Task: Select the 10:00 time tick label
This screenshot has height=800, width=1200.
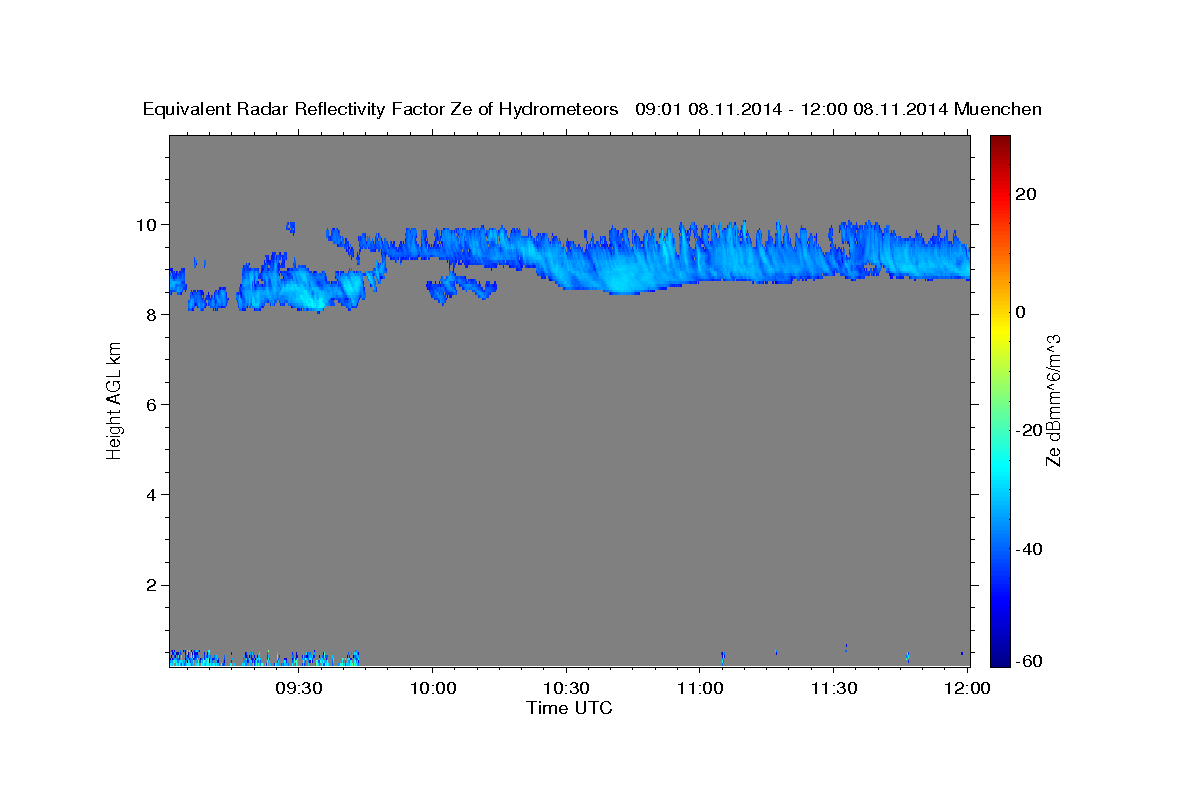Action: click(433, 689)
